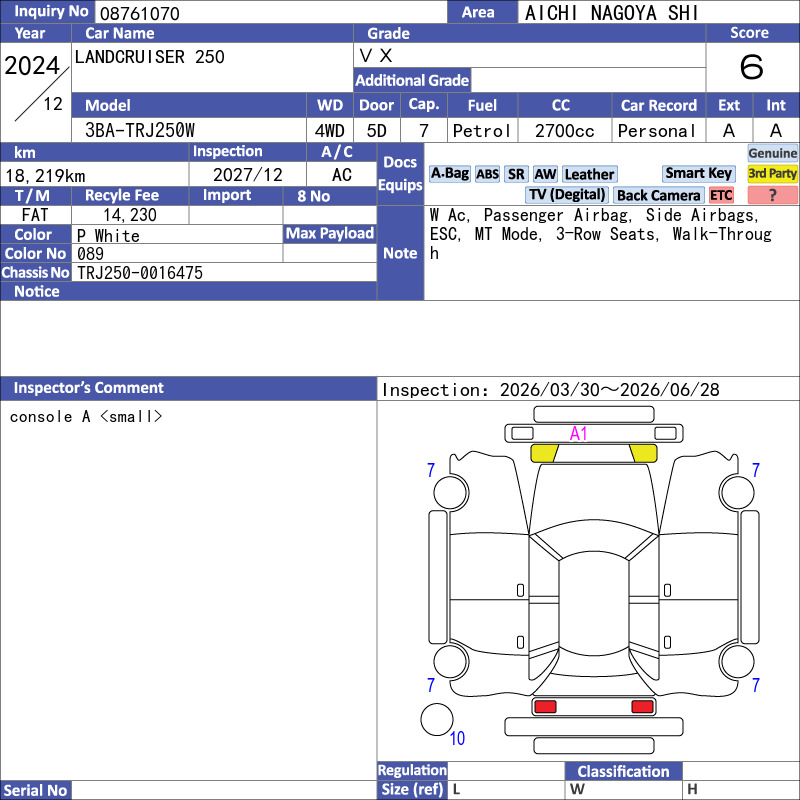The image size is (800, 800).
Task: Toggle the Genuine legend label
Action: pos(773,153)
